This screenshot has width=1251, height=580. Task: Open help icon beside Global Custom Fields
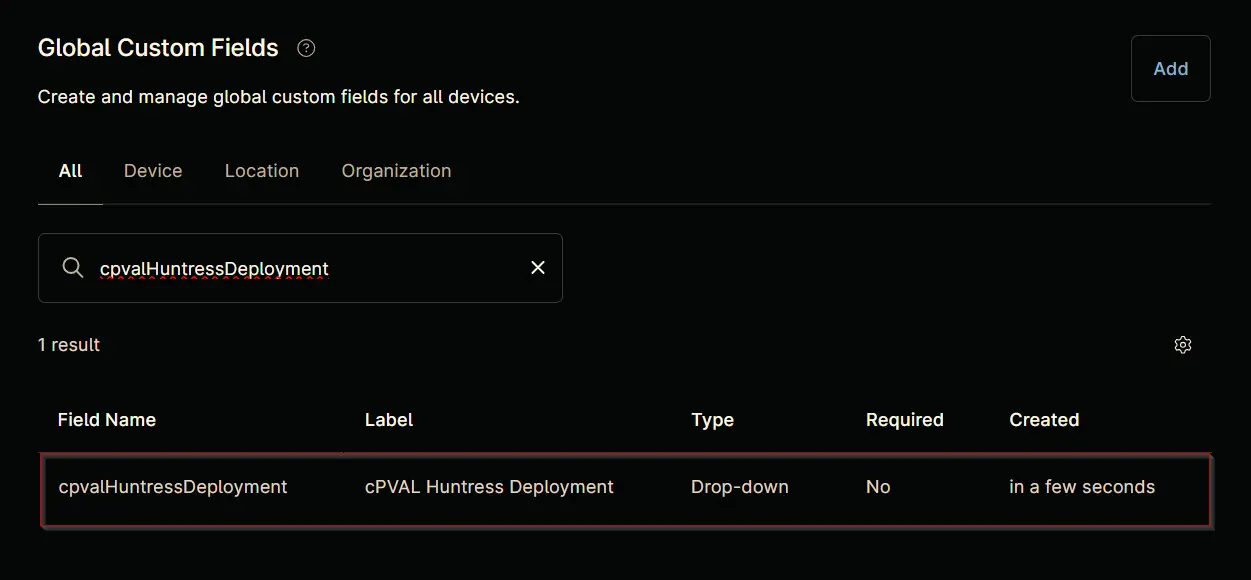coord(307,48)
